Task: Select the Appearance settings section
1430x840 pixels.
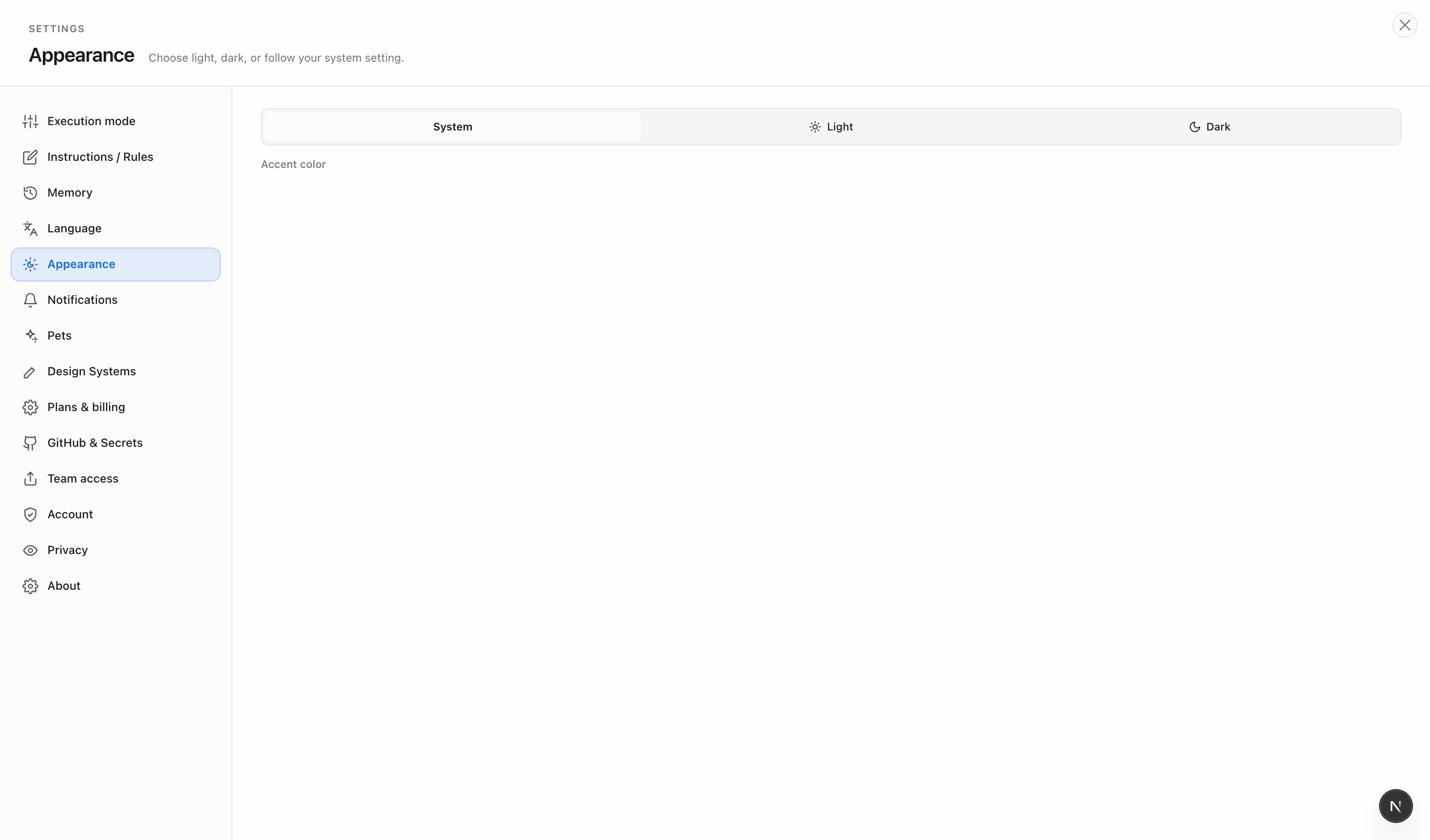Action: pos(116,265)
